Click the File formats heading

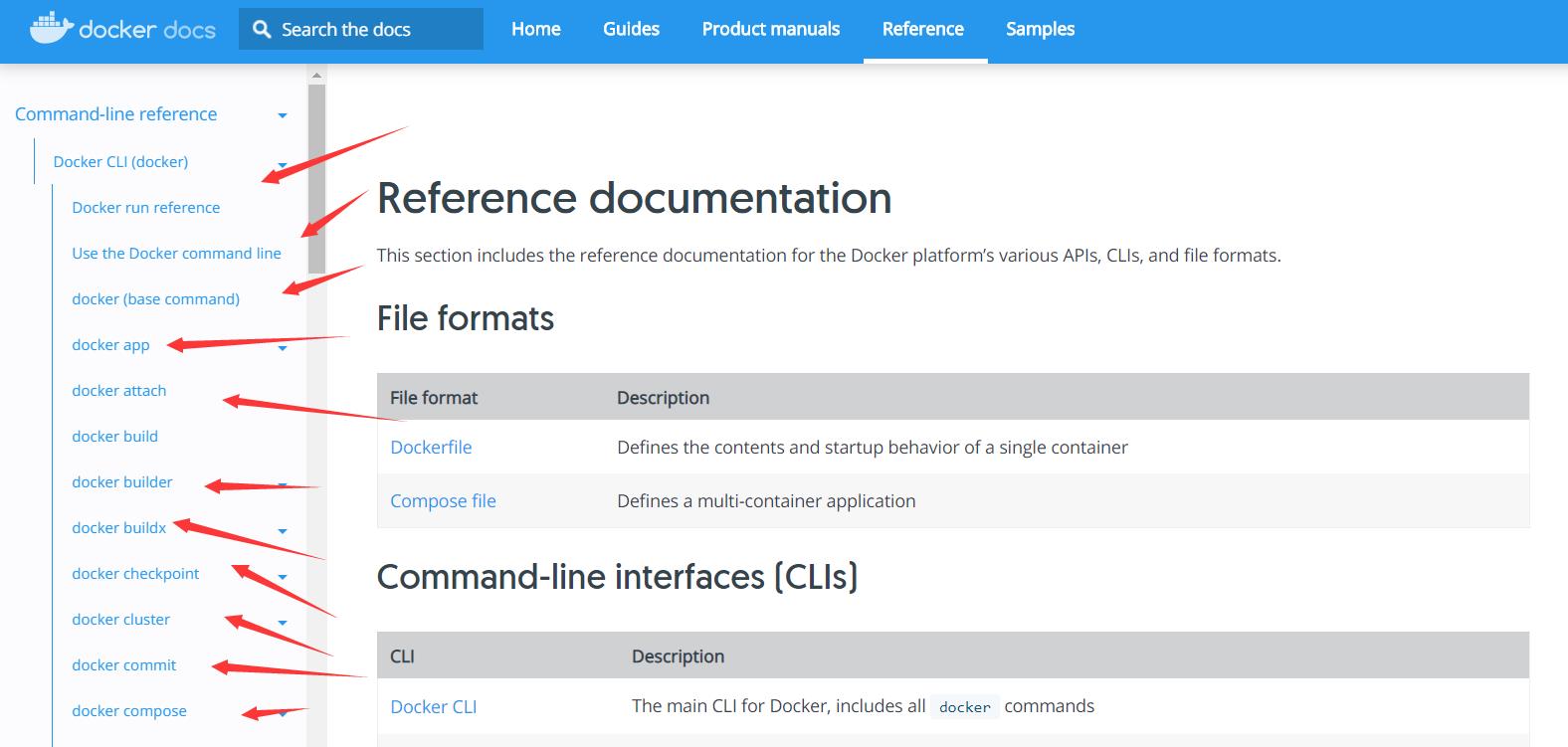click(x=466, y=318)
